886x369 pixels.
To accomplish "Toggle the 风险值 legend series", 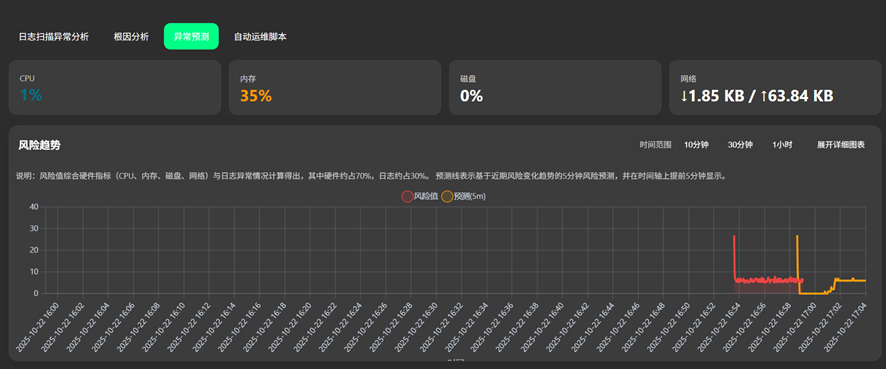I will click(x=420, y=197).
